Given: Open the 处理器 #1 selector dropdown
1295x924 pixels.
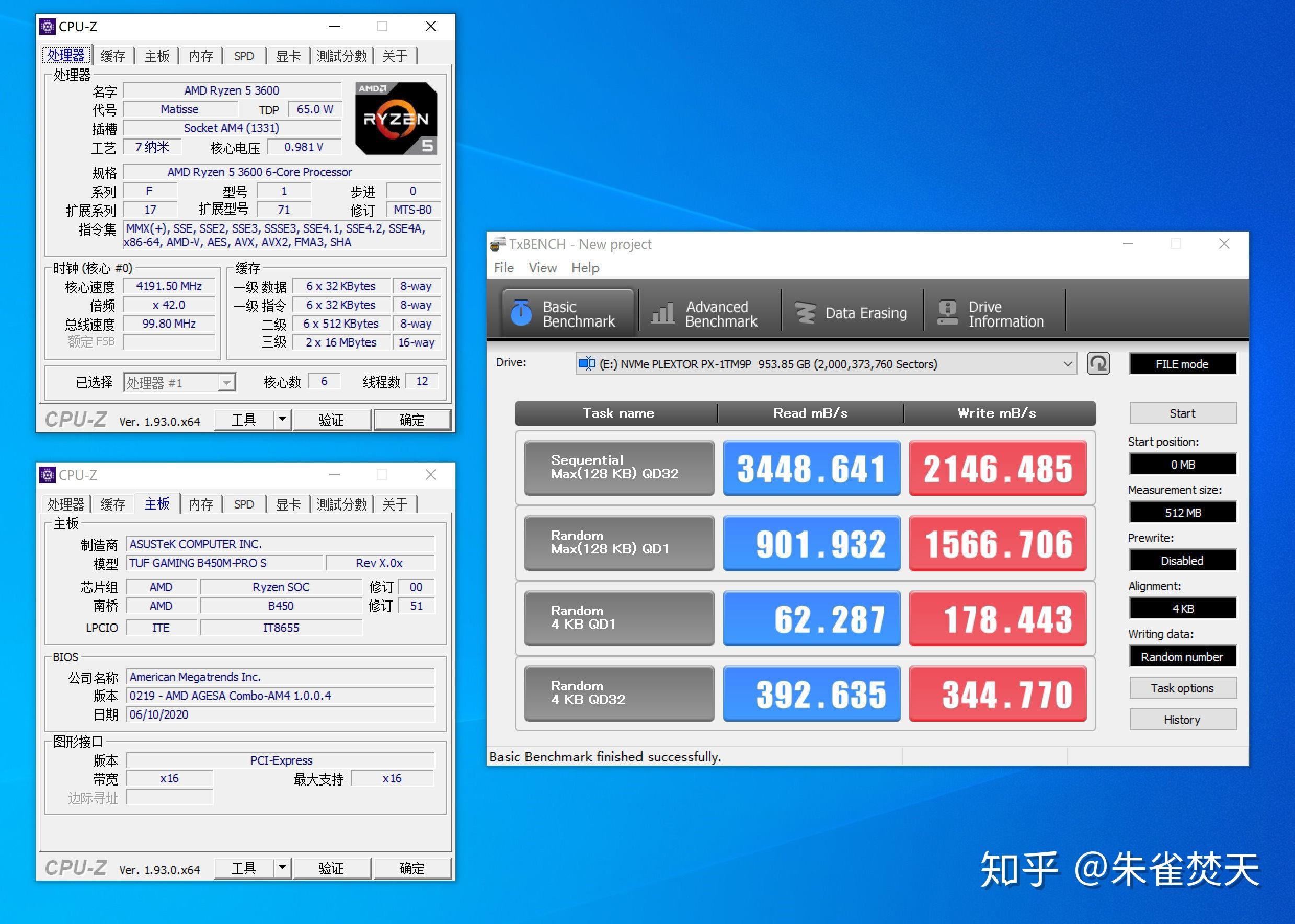Looking at the screenshot, I should pyautogui.click(x=226, y=382).
